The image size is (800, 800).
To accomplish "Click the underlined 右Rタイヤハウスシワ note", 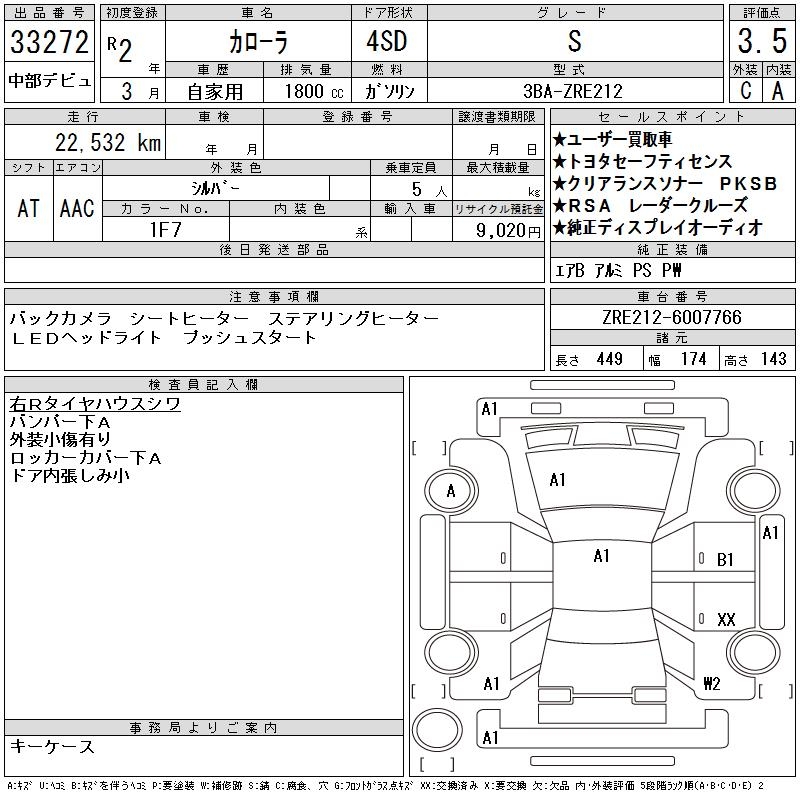I will 95,404.
